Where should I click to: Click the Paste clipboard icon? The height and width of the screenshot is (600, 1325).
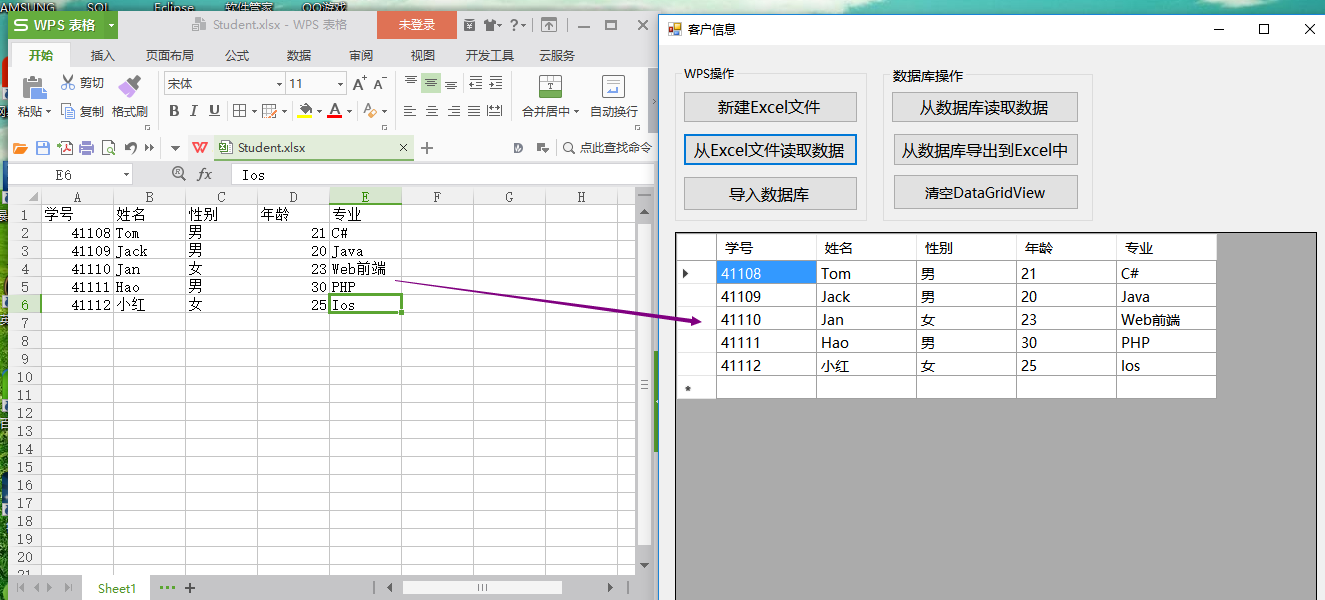pyautogui.click(x=34, y=88)
